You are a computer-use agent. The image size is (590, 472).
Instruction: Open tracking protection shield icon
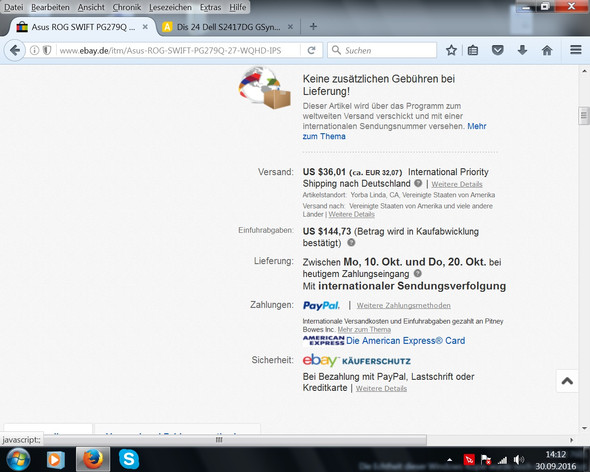[47, 50]
